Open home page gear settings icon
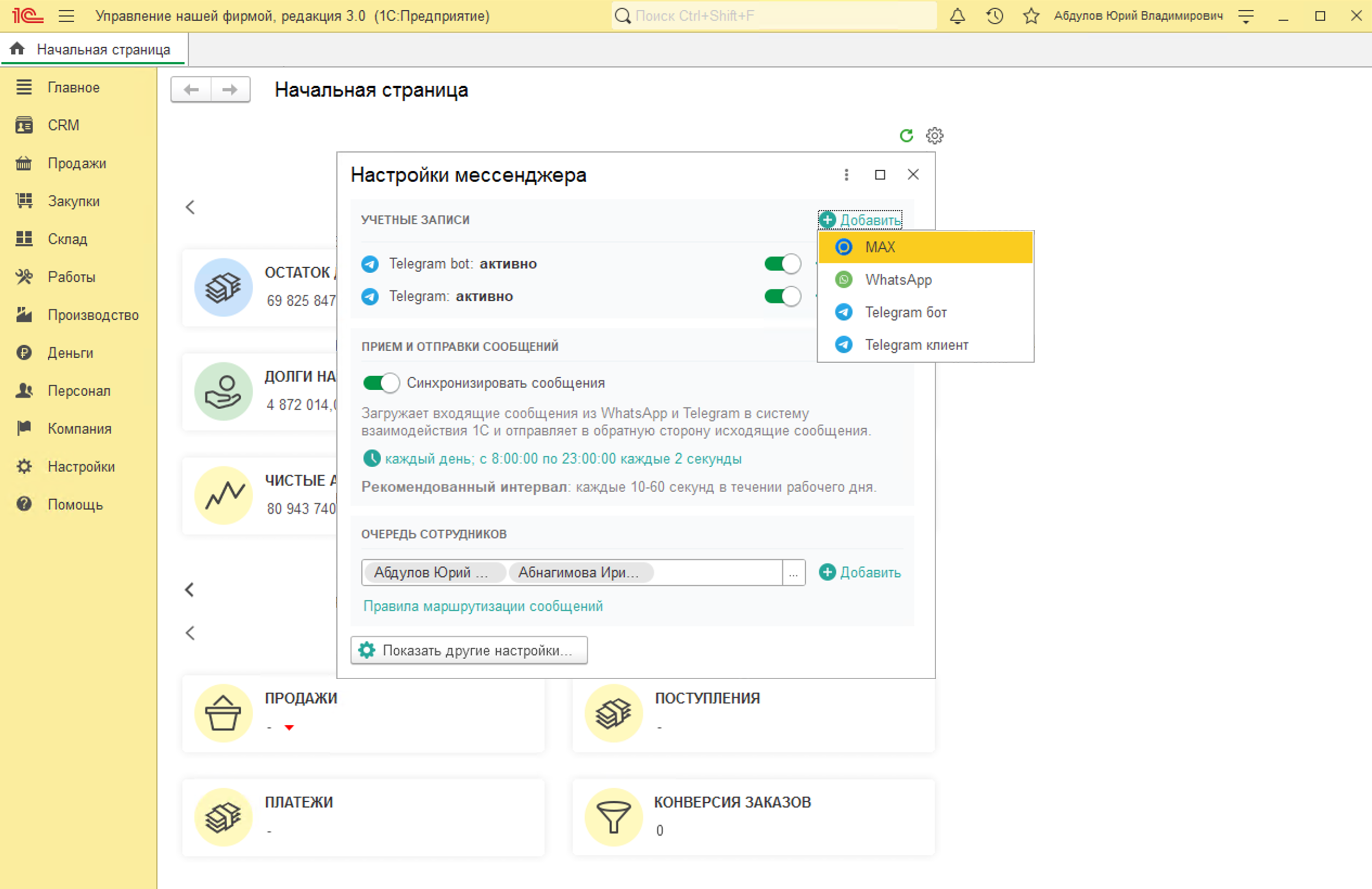This screenshot has height=889, width=1372. (934, 136)
